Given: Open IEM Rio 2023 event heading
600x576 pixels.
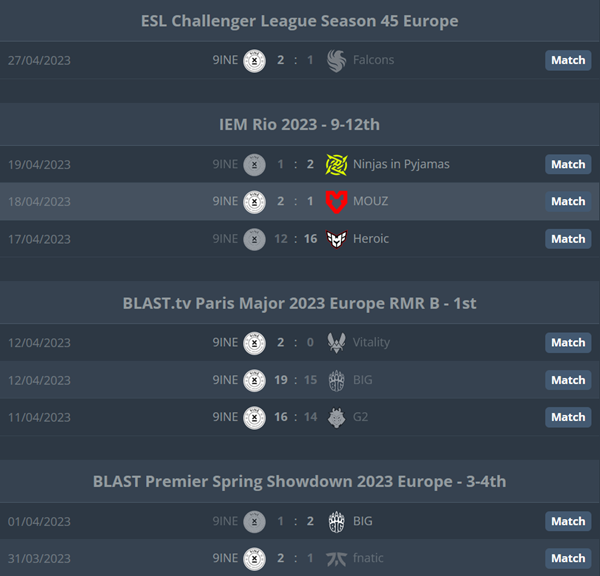Looking at the screenshot, I should (x=299, y=125).
